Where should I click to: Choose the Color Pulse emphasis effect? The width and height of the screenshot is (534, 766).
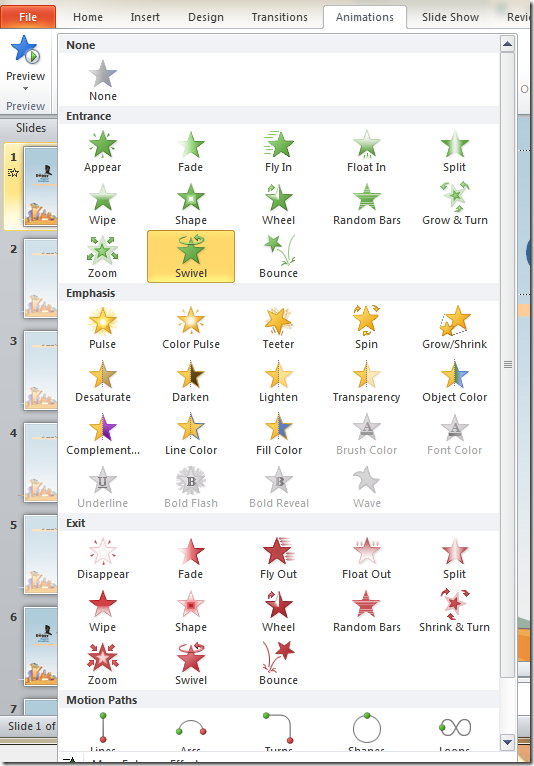point(191,328)
